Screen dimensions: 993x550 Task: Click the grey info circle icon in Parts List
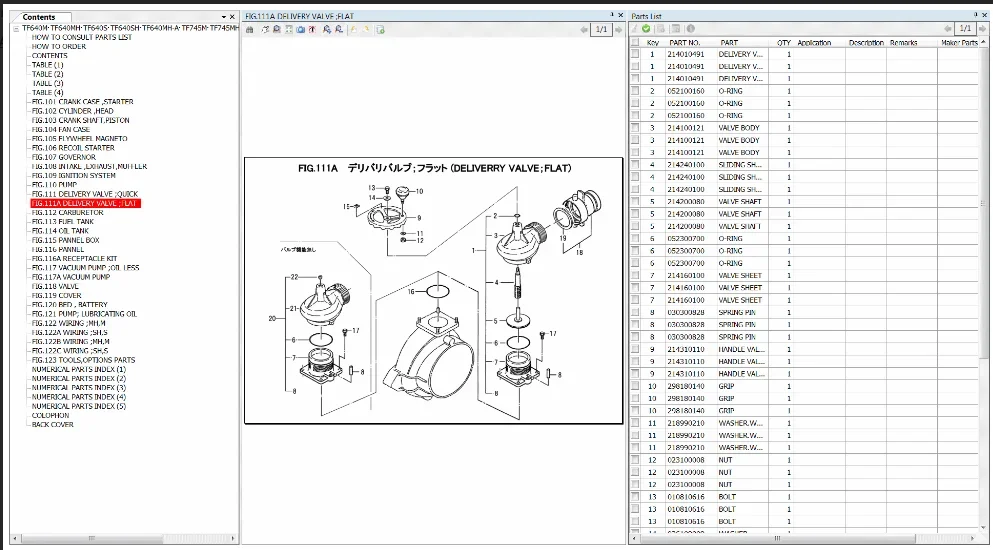(x=690, y=29)
